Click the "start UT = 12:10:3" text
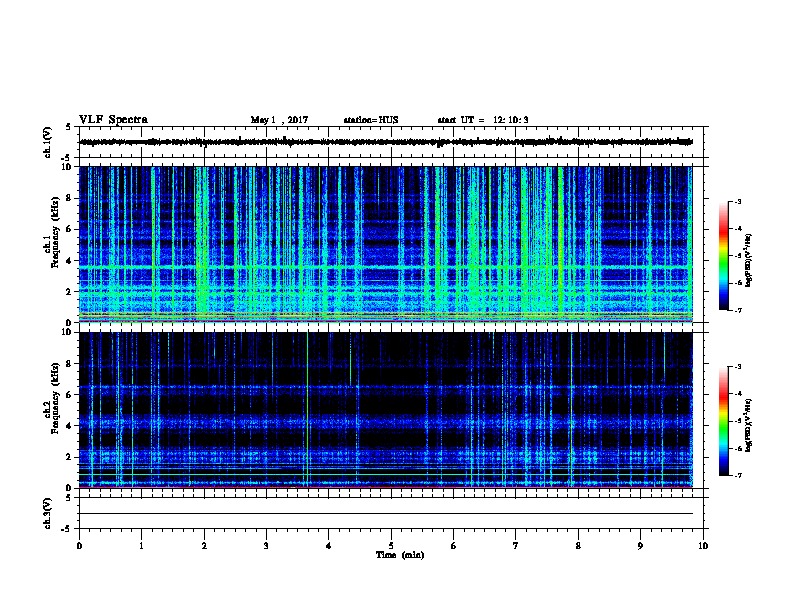The width and height of the screenshot is (792, 612). [483, 120]
